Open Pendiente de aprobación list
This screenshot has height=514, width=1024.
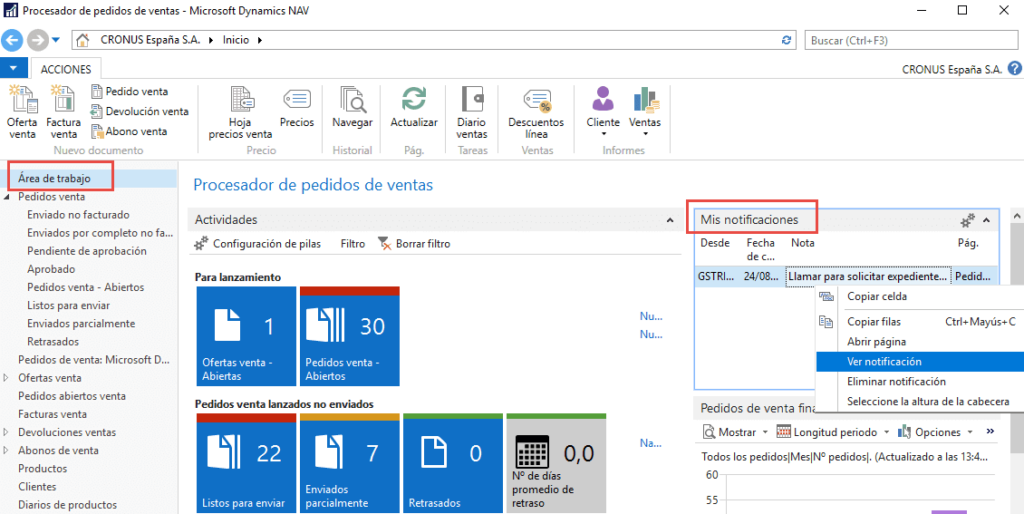87,251
